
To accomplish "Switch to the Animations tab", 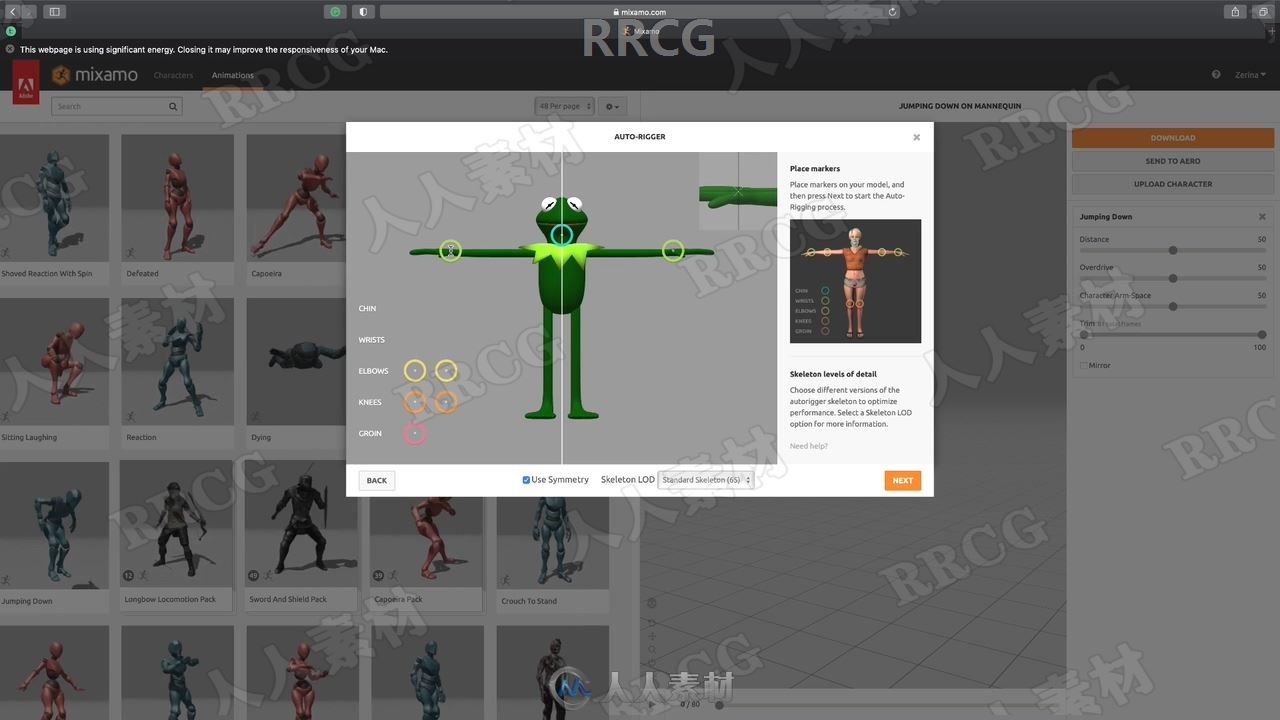I will 232,75.
